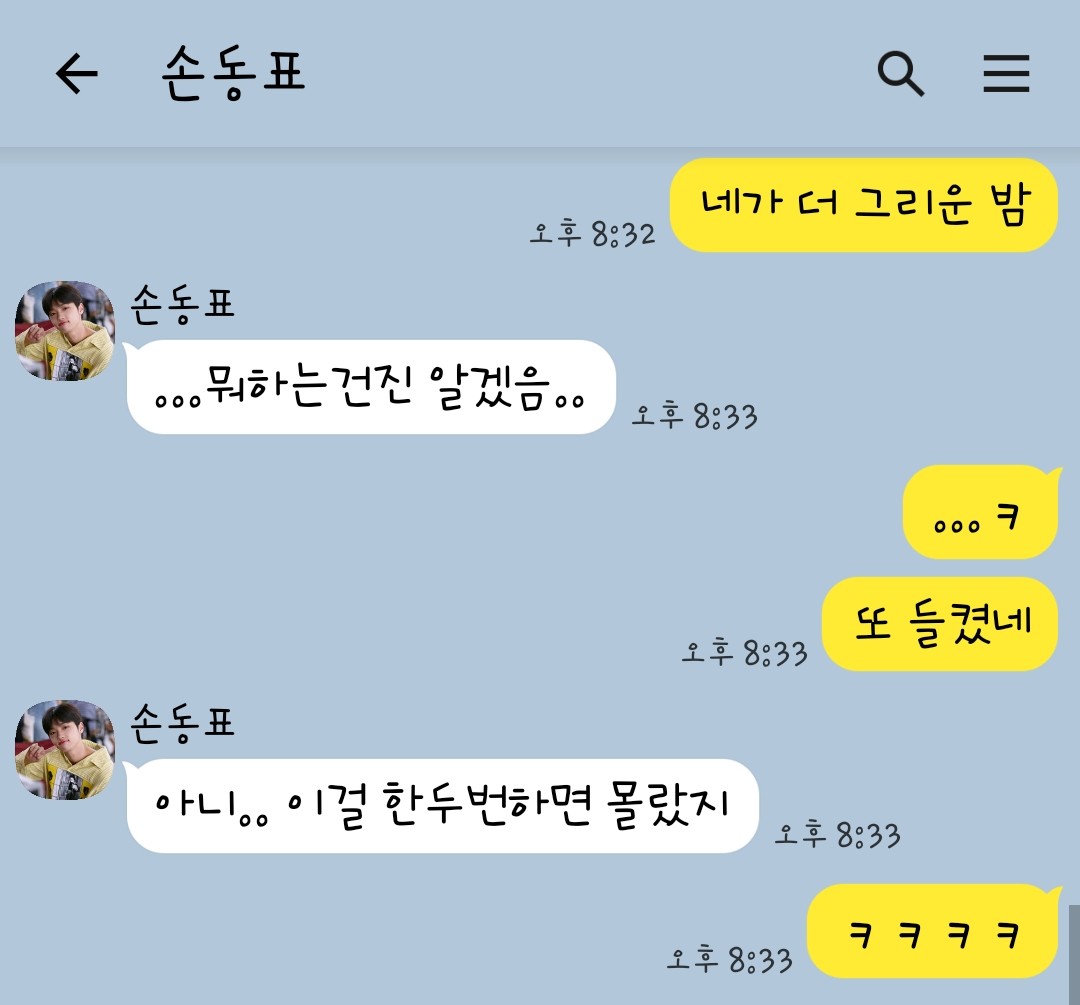Click the chat scrollbar handle
This screenshot has width=1080, height=1005.
pos(1074,955)
